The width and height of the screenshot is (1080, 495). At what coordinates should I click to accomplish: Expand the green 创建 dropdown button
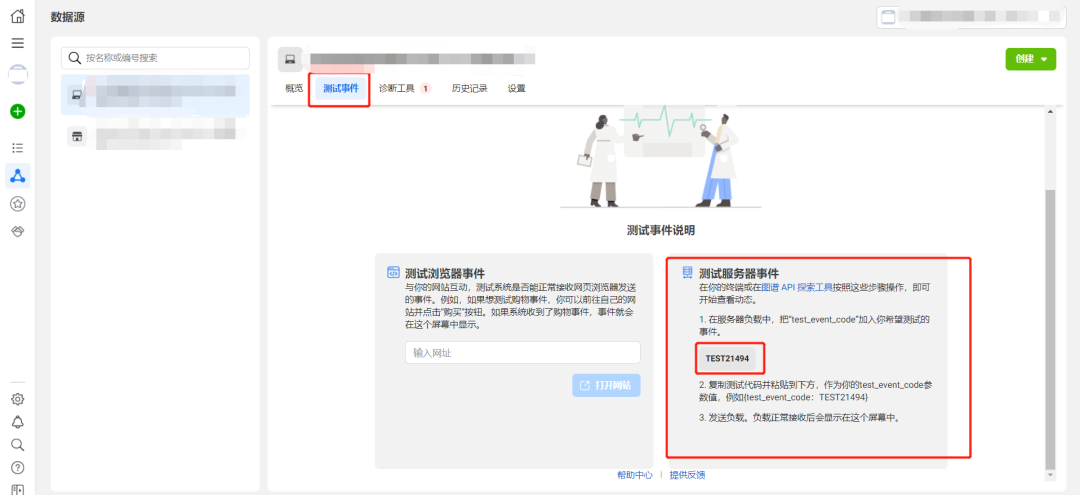[x=1030, y=59]
